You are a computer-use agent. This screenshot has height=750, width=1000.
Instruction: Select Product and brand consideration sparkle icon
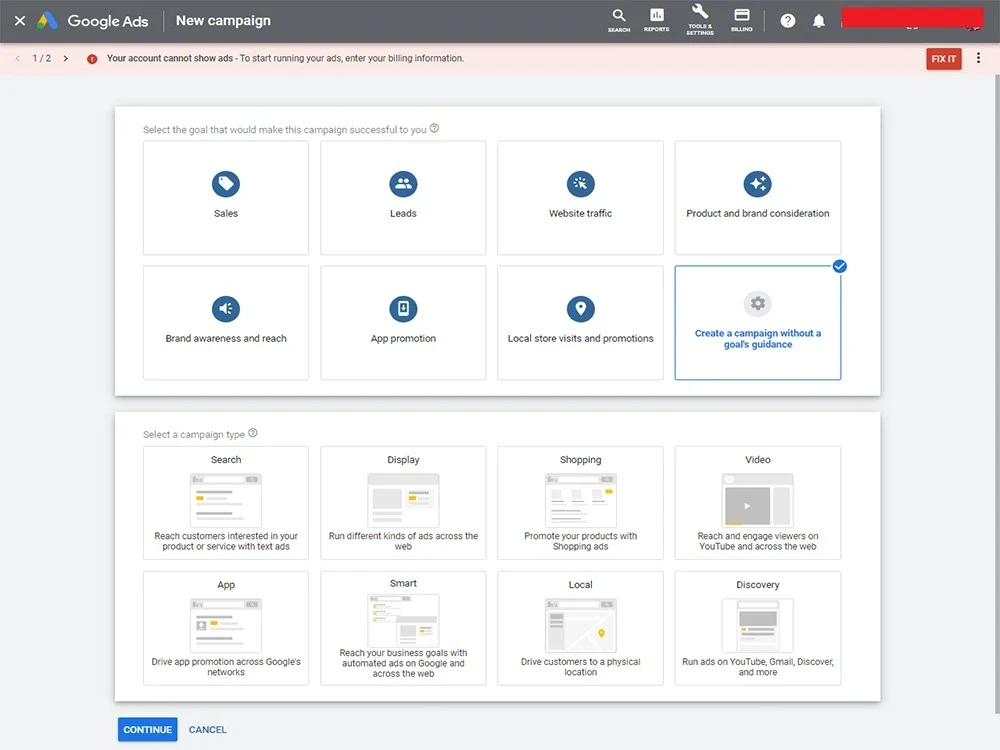point(758,184)
